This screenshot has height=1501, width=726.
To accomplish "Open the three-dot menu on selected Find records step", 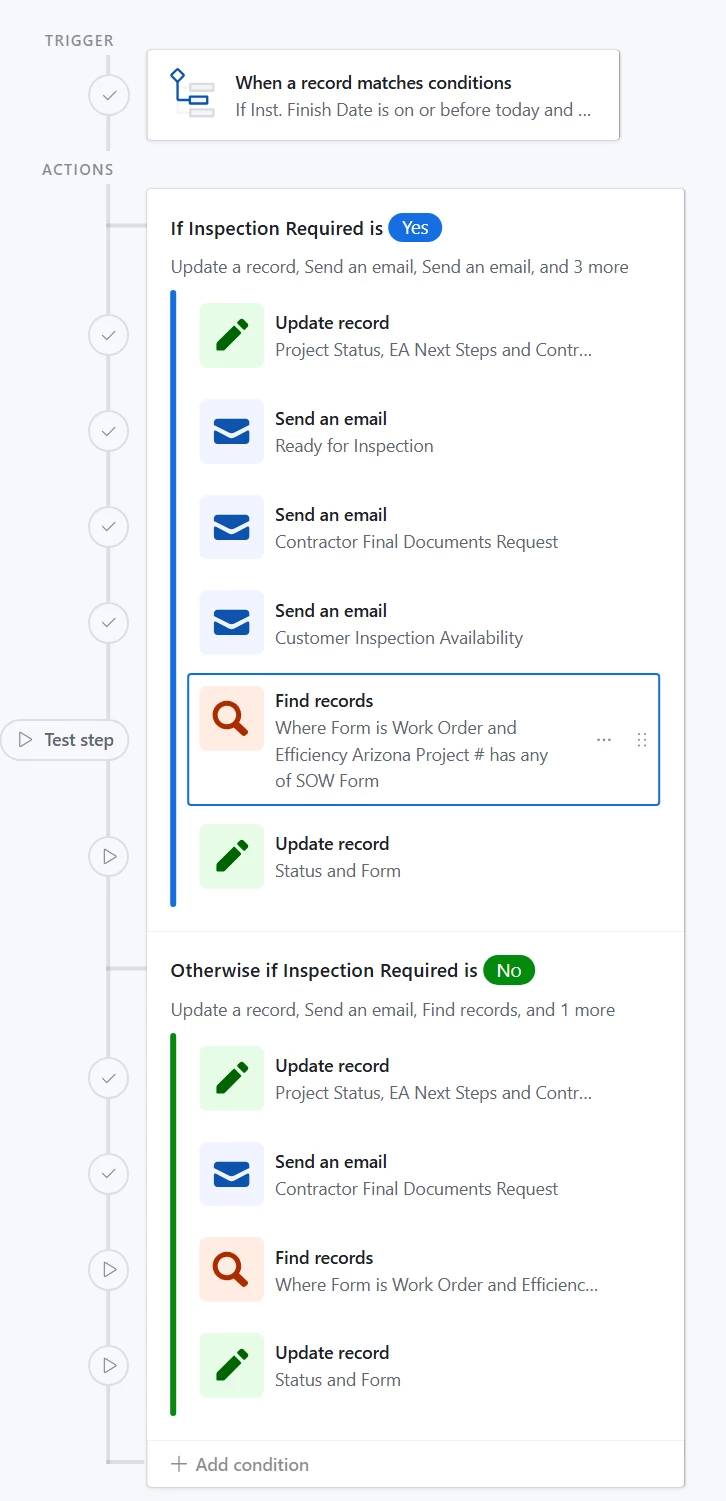I will (x=604, y=740).
